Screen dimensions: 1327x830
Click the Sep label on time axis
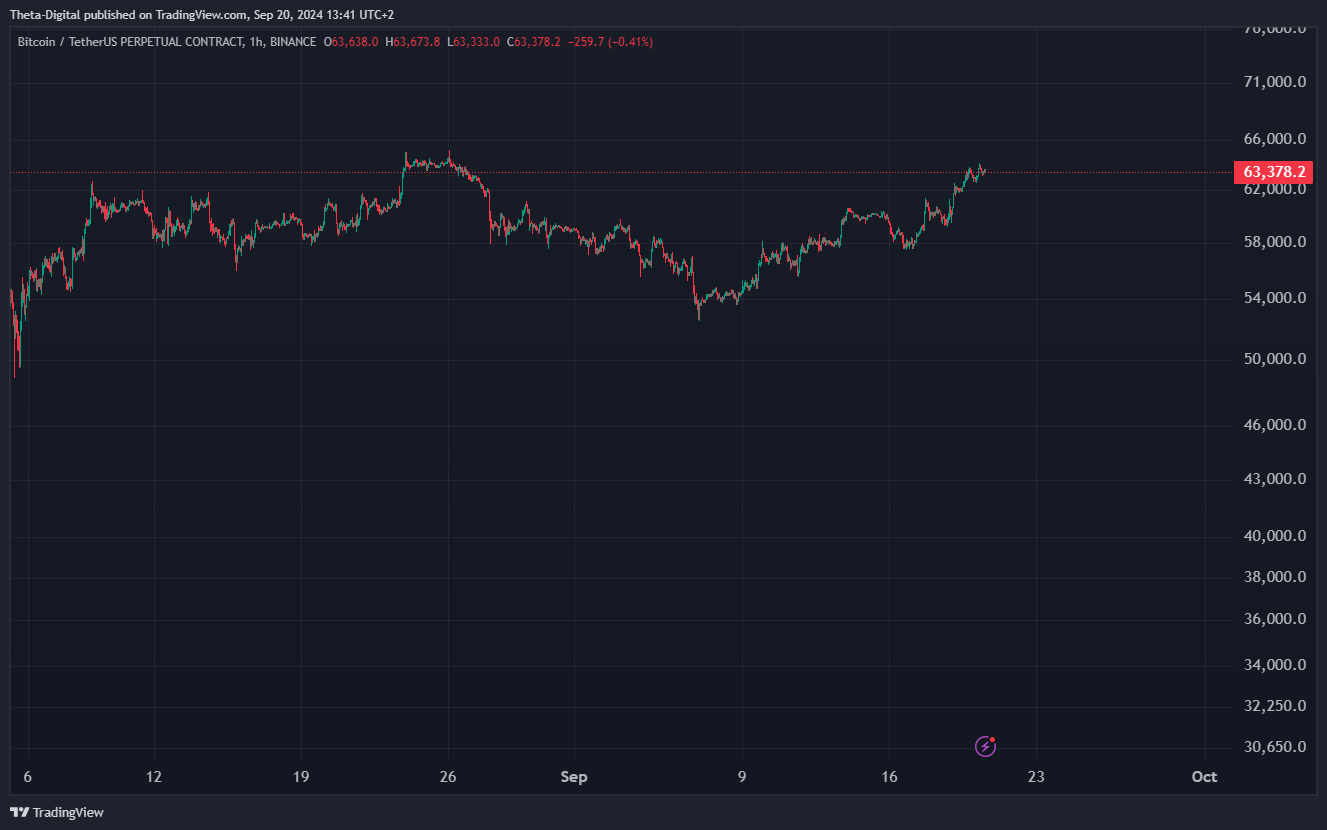pyautogui.click(x=574, y=777)
